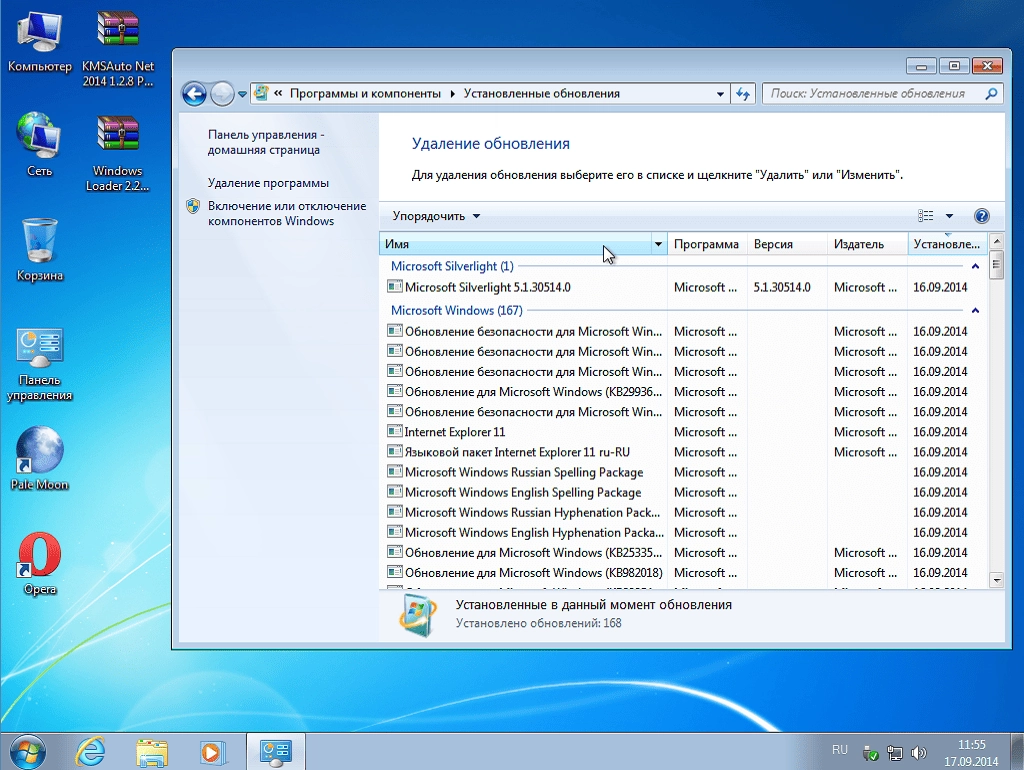Click the vertical scrollbar thumb

click(996, 265)
